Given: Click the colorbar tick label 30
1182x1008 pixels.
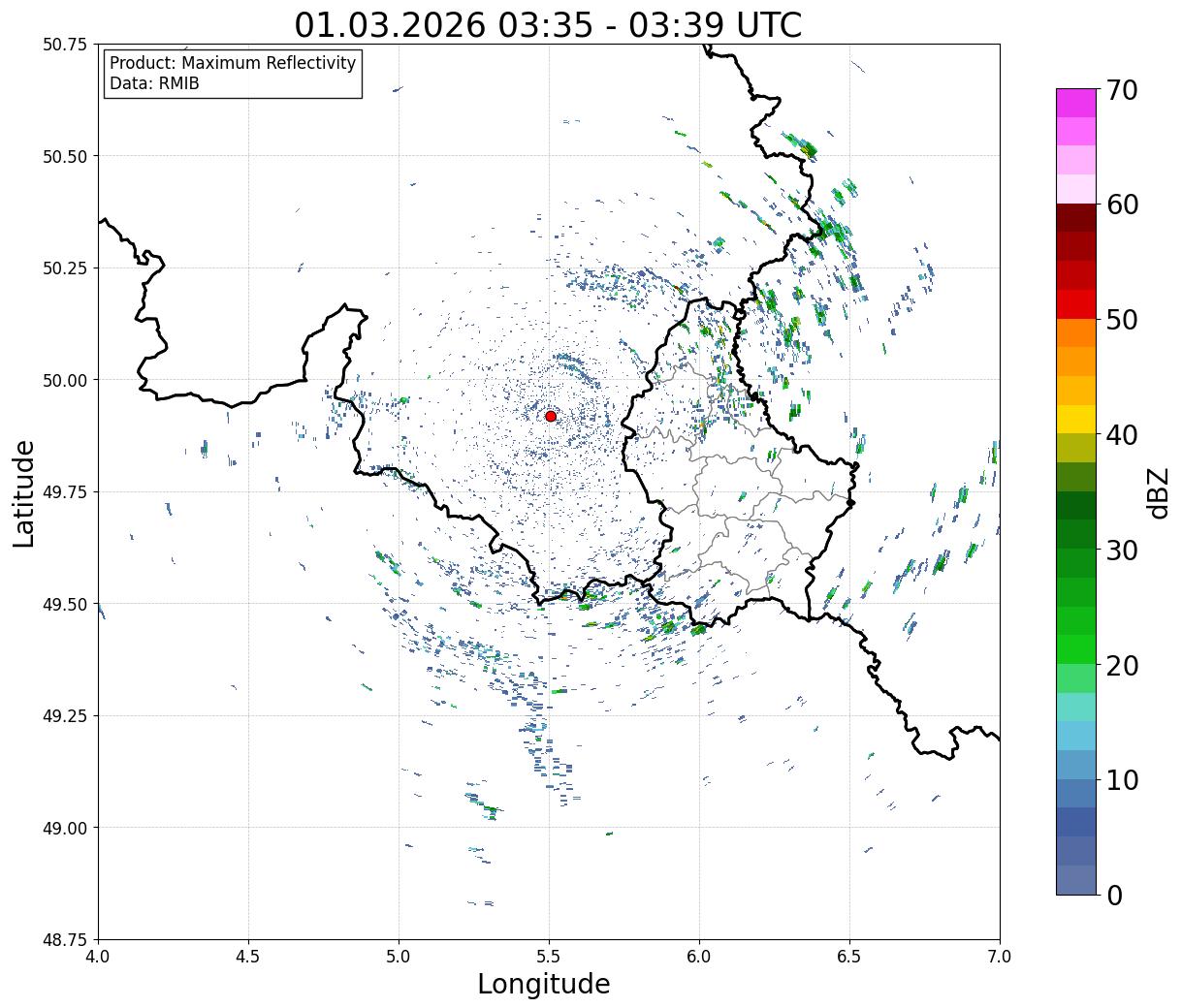Looking at the screenshot, I should tap(1122, 551).
